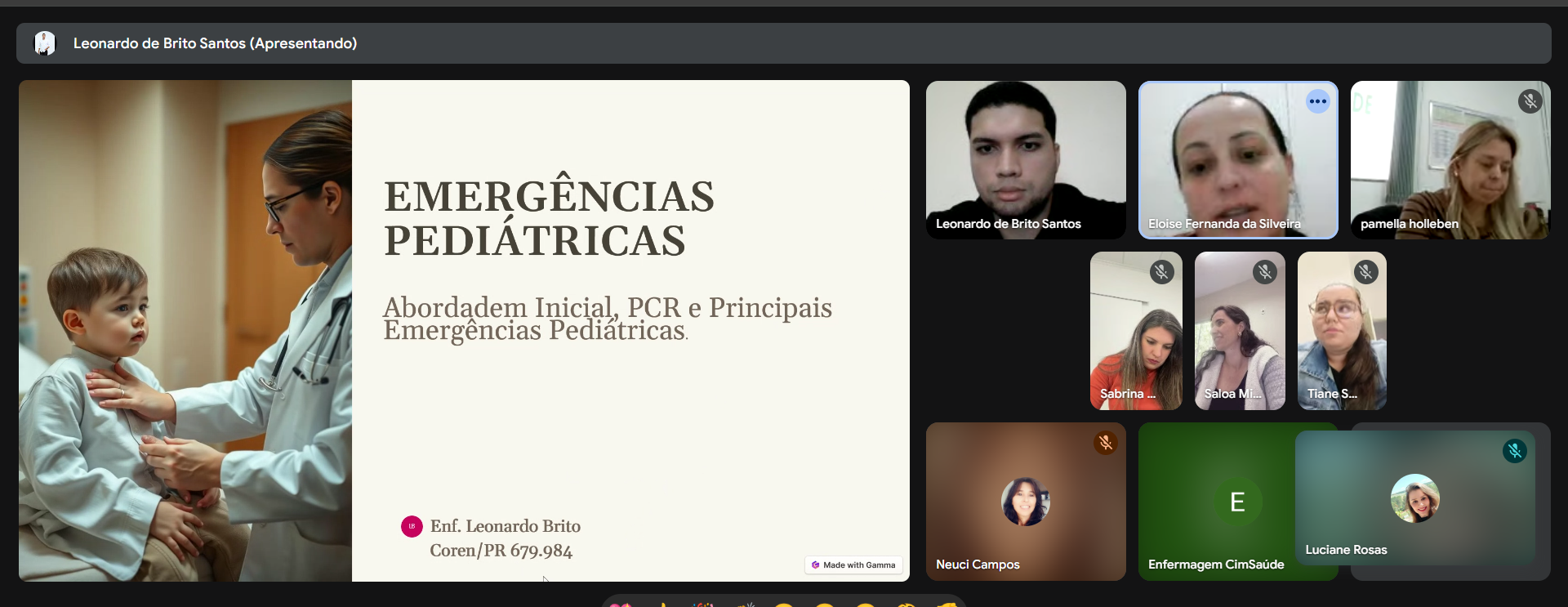This screenshot has width=1568, height=607.
Task: Click the Emergências Pediátricas slide title
Action: [x=549, y=218]
